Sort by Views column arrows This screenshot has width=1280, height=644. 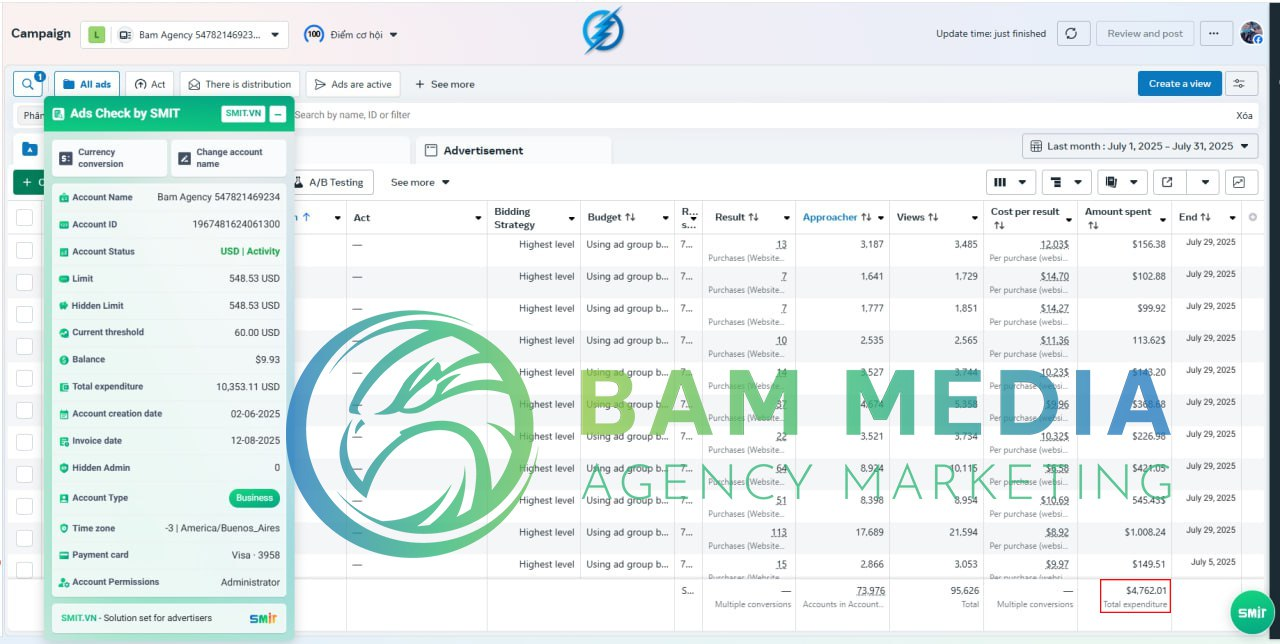(932, 217)
